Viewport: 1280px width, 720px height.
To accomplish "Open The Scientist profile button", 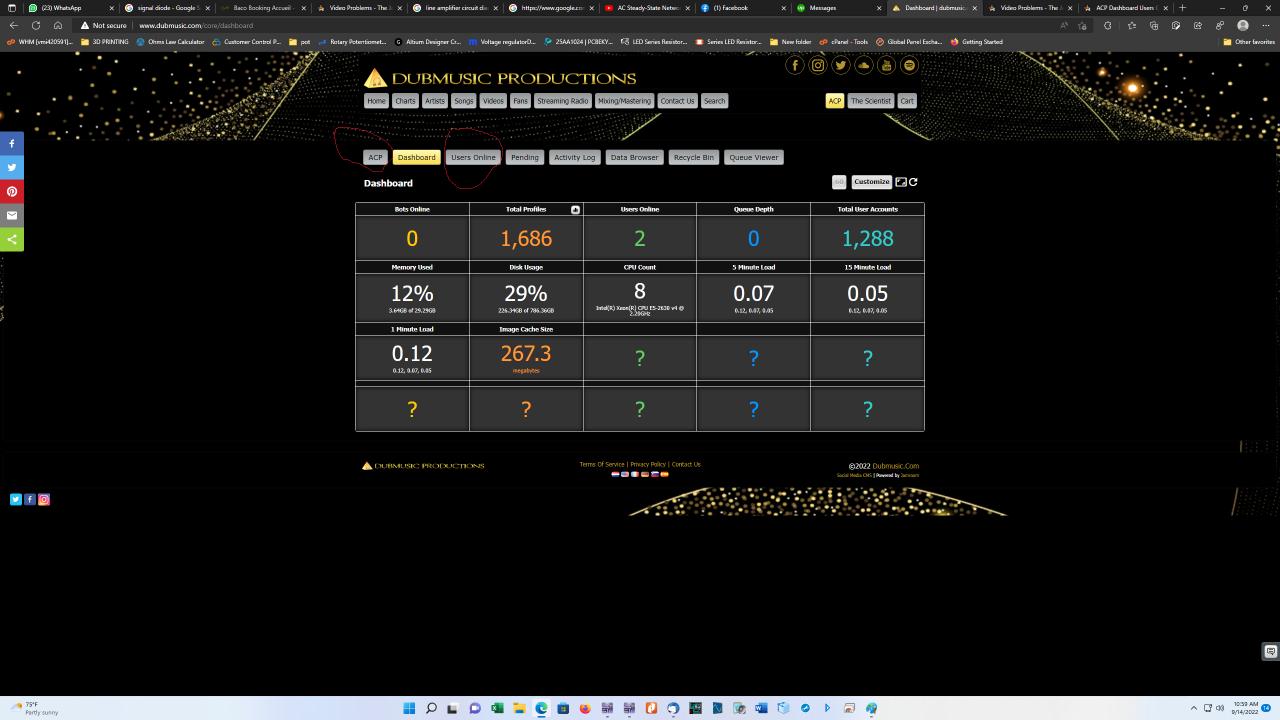I will point(871,101).
